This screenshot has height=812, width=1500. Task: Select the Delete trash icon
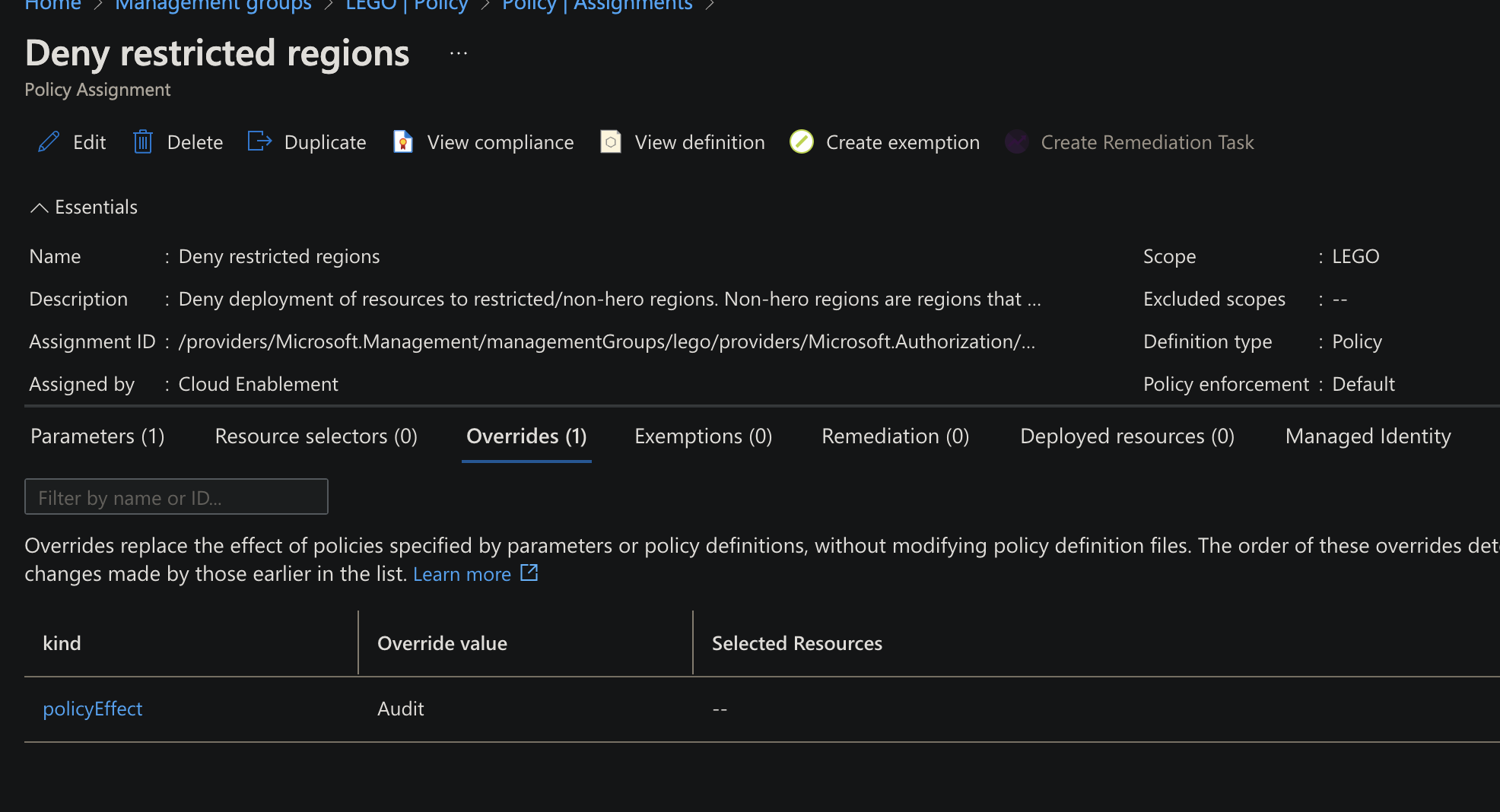[144, 142]
